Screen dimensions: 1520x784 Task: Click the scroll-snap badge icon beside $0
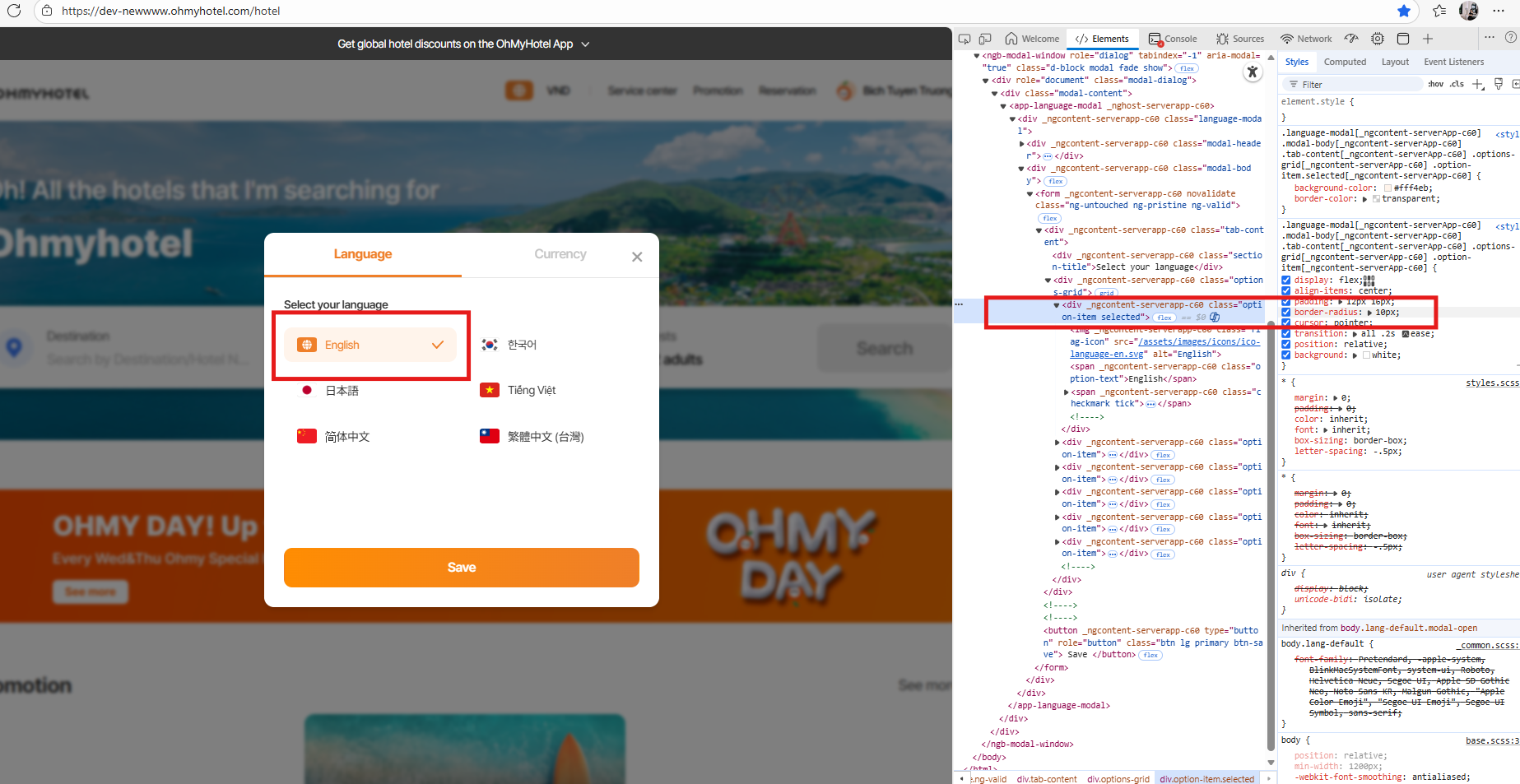coord(1215,317)
